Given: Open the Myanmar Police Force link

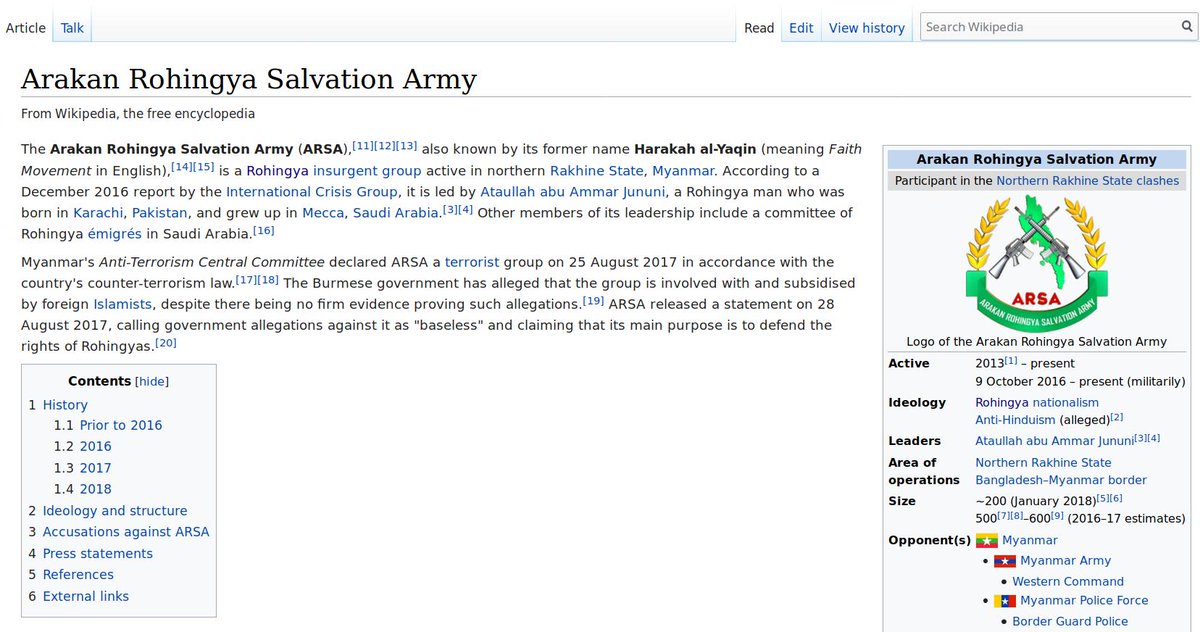Looking at the screenshot, I should click(1084, 601).
